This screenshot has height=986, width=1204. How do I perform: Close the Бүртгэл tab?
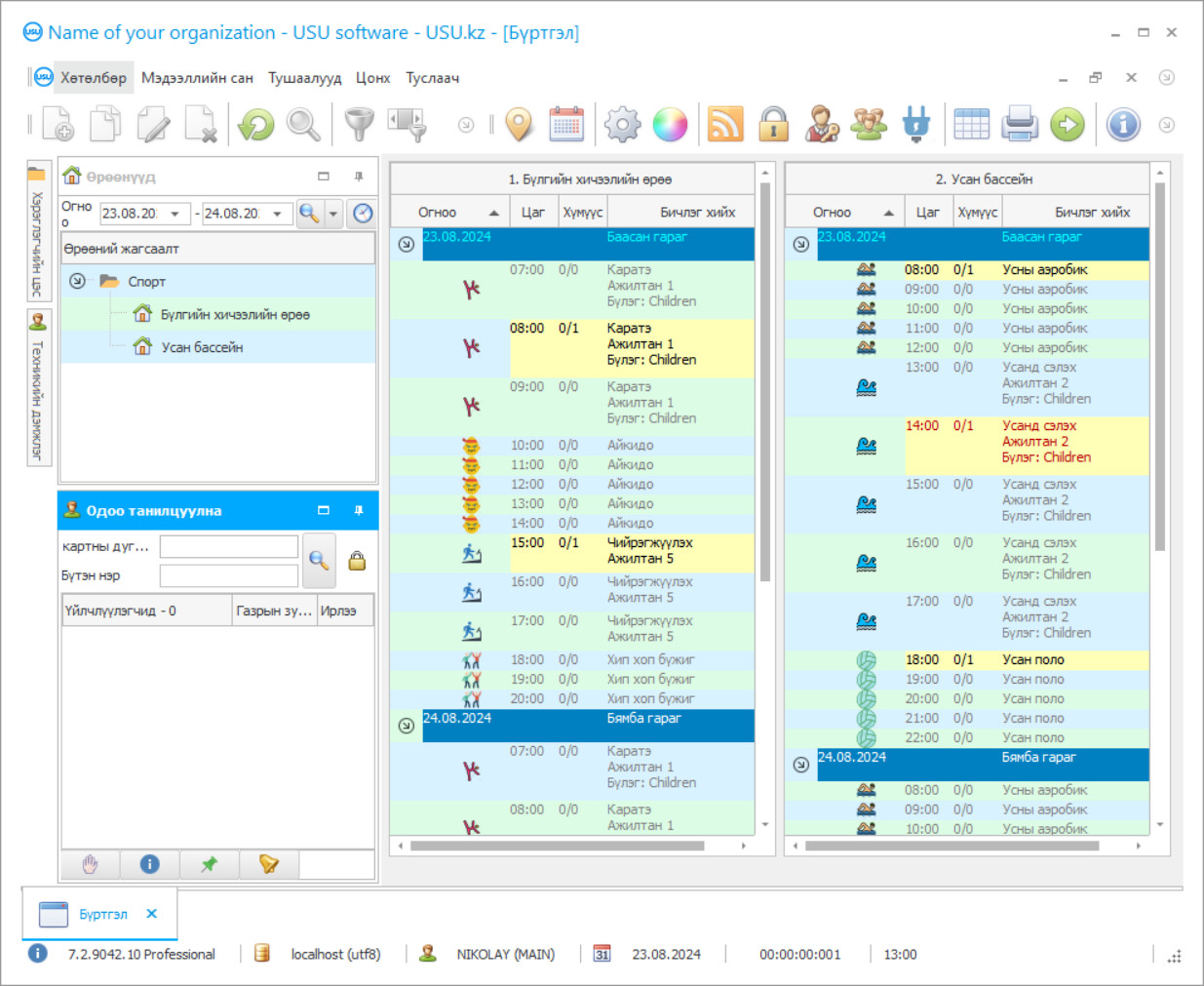[x=151, y=914]
